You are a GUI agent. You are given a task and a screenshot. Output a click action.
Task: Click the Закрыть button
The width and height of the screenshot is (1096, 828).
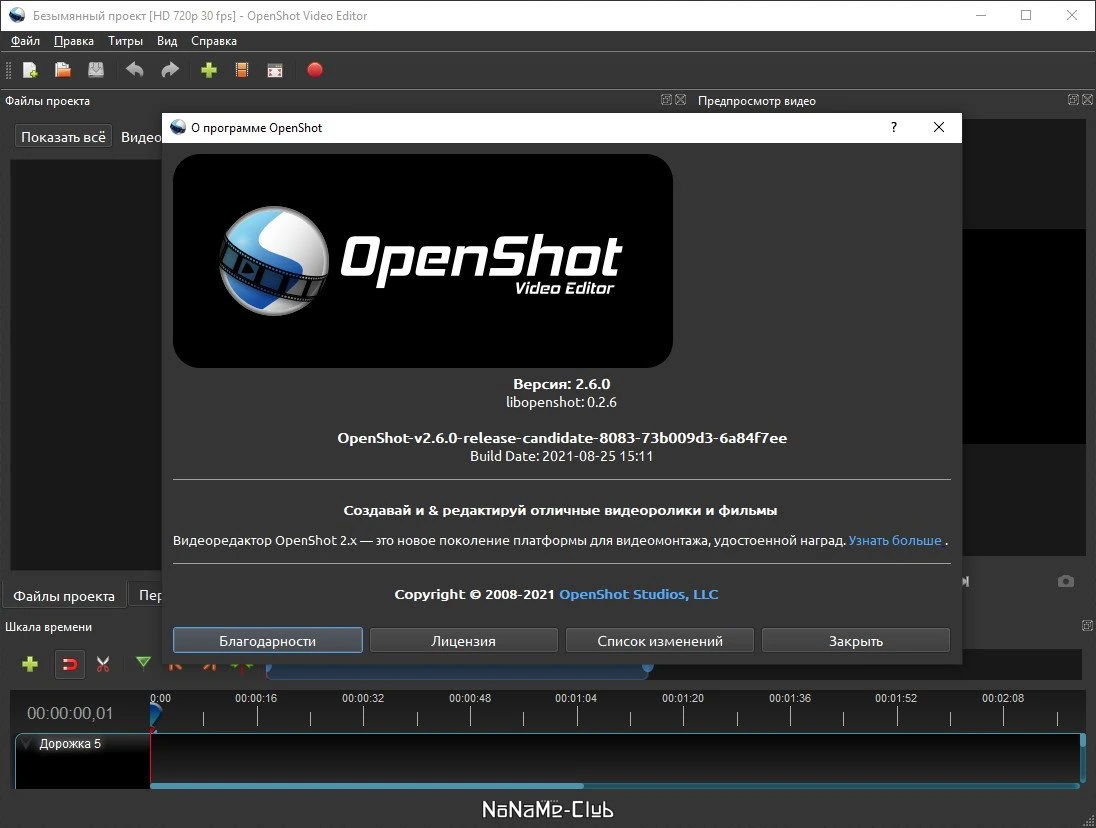pyautogui.click(x=856, y=641)
